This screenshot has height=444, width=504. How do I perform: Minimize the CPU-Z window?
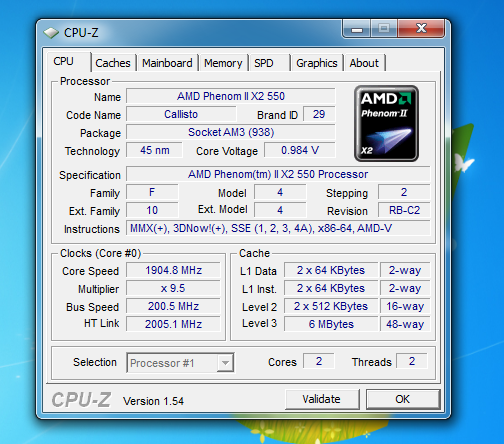point(356,29)
